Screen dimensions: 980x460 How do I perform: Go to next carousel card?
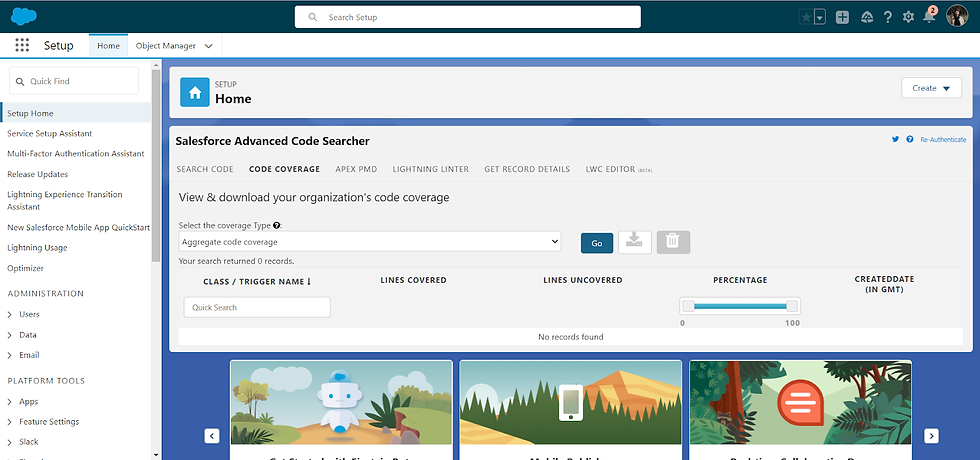point(931,436)
